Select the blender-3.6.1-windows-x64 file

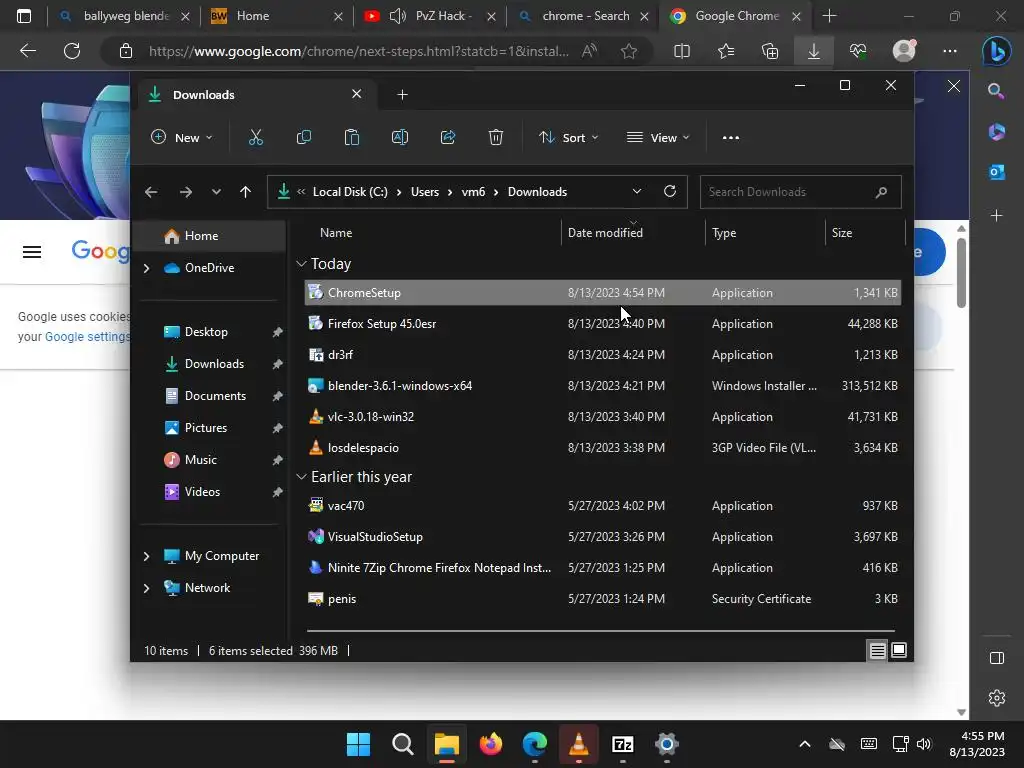602,386
